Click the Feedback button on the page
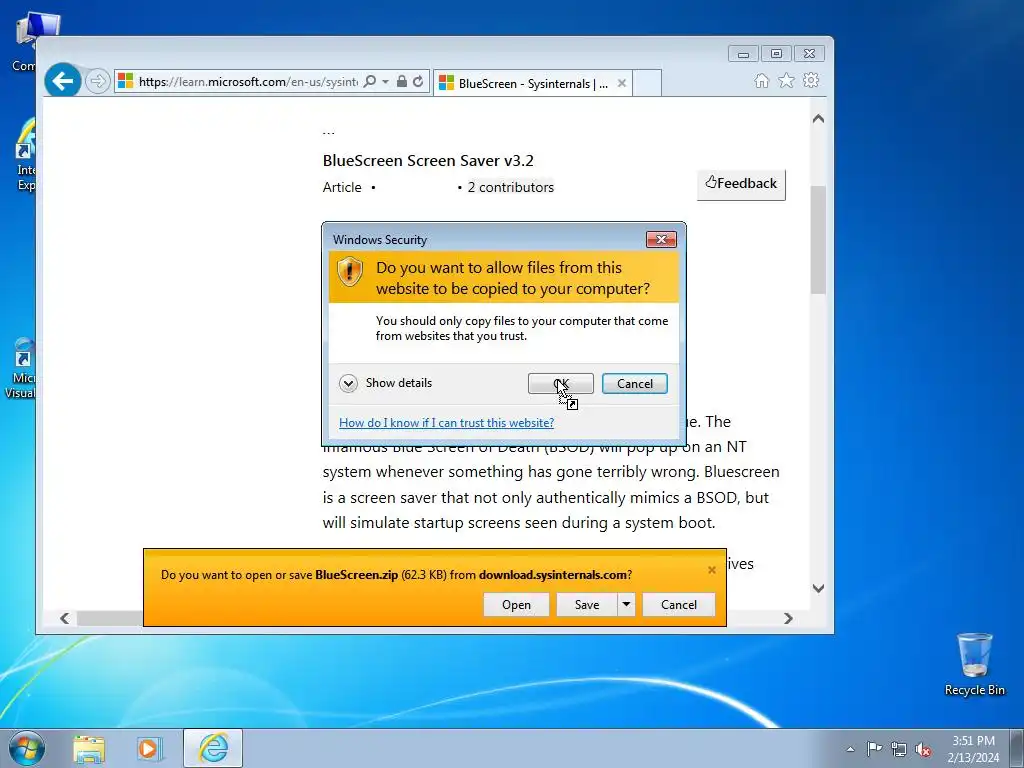The height and width of the screenshot is (768, 1024). pyautogui.click(x=741, y=184)
